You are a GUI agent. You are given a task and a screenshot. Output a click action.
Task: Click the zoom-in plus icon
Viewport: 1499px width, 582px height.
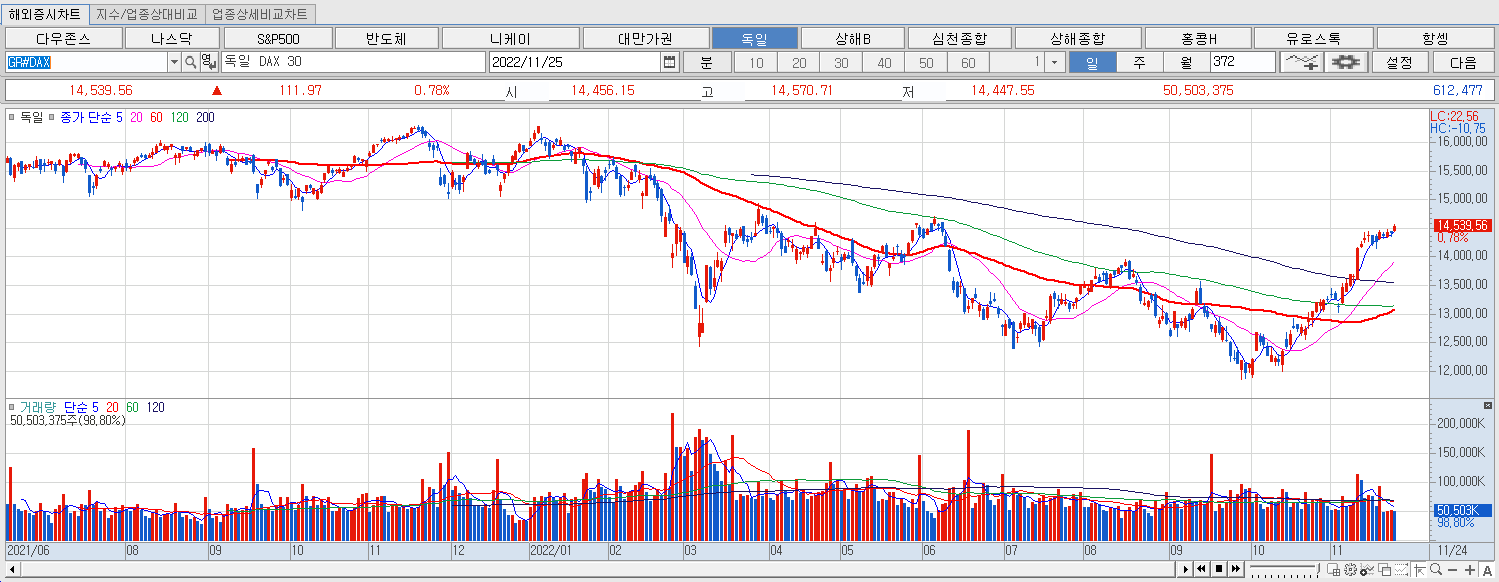[1470, 570]
